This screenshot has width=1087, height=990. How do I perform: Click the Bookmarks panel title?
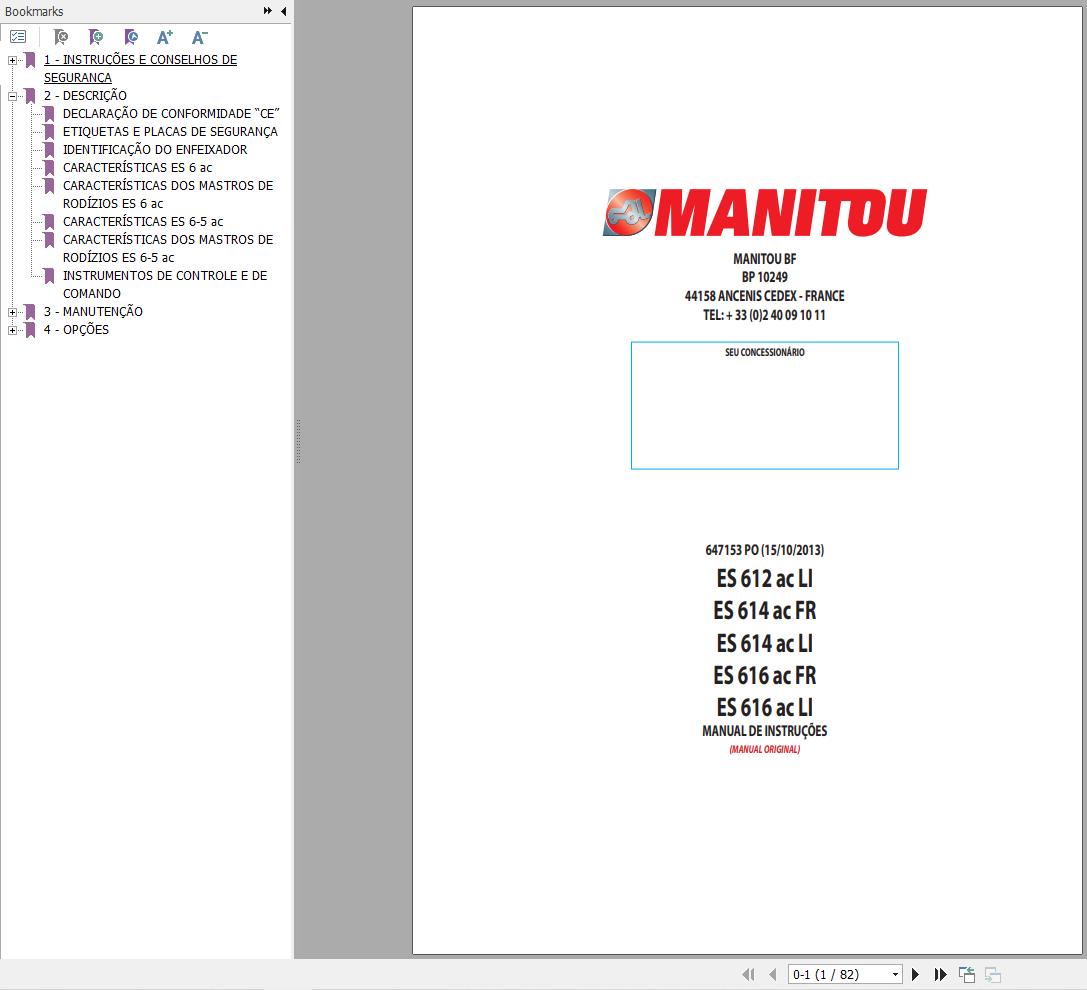tap(34, 11)
